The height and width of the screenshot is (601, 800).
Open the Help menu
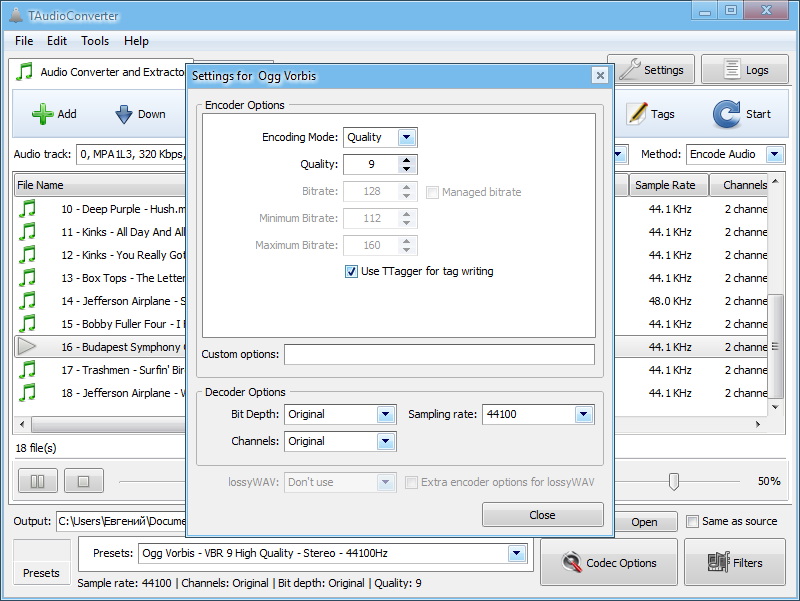136,41
